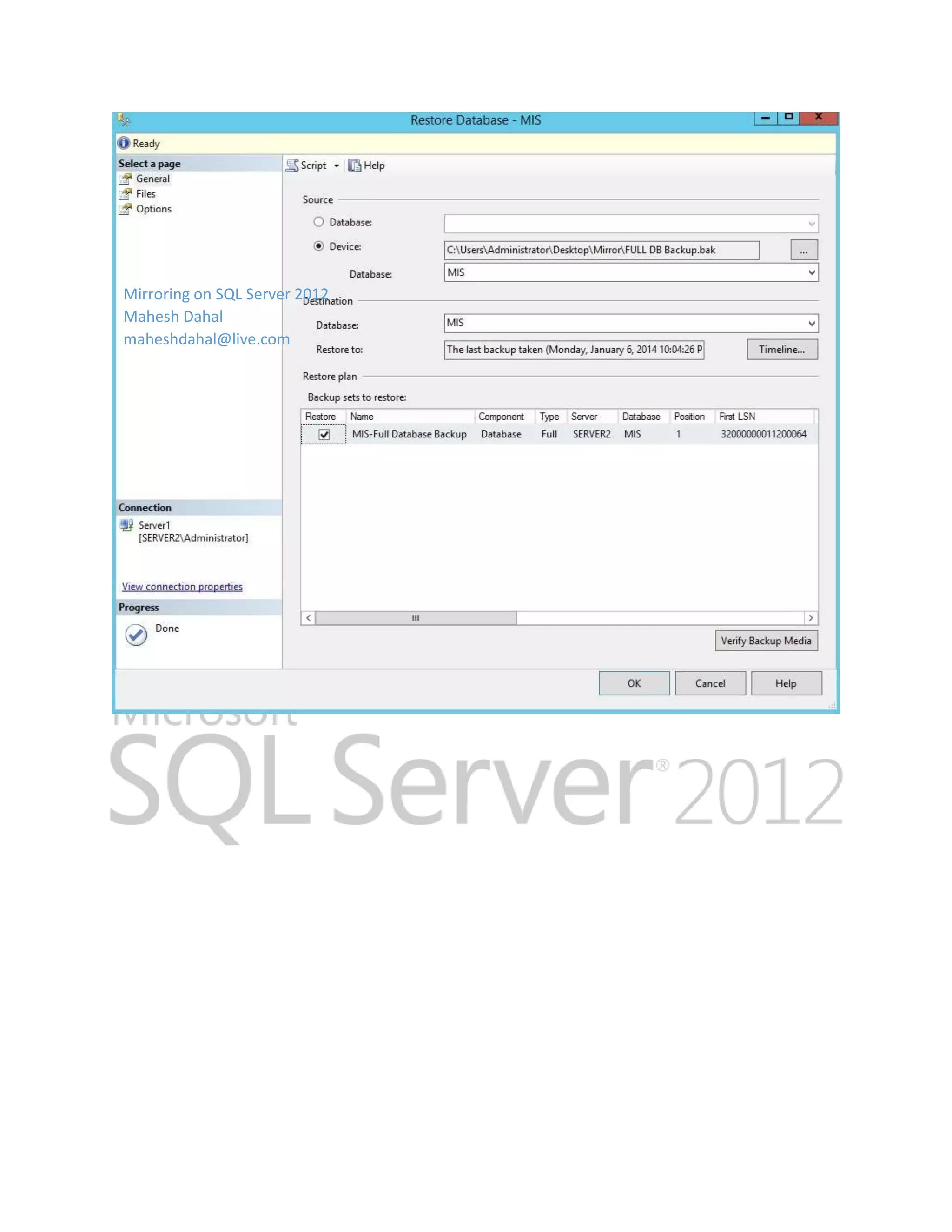Click the 32000000011200064 LSN cell
952x1232 pixels.
(x=763, y=434)
